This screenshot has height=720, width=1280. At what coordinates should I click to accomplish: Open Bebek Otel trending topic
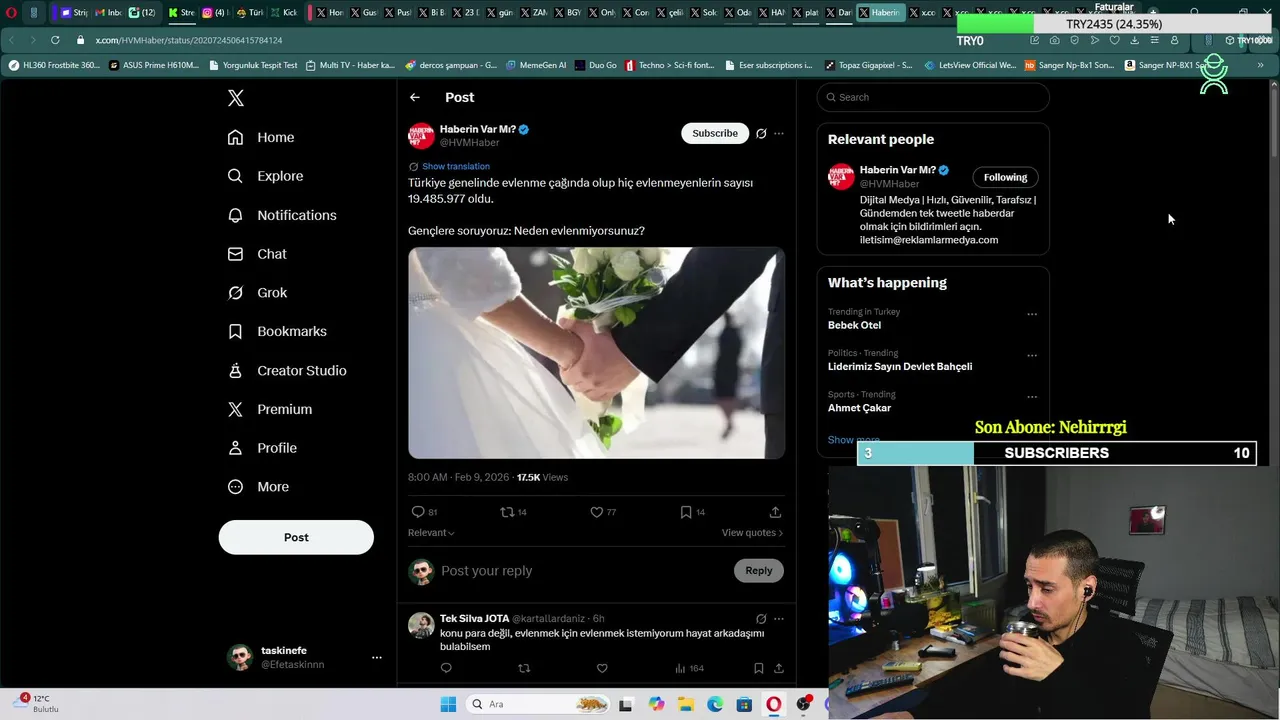pos(855,325)
